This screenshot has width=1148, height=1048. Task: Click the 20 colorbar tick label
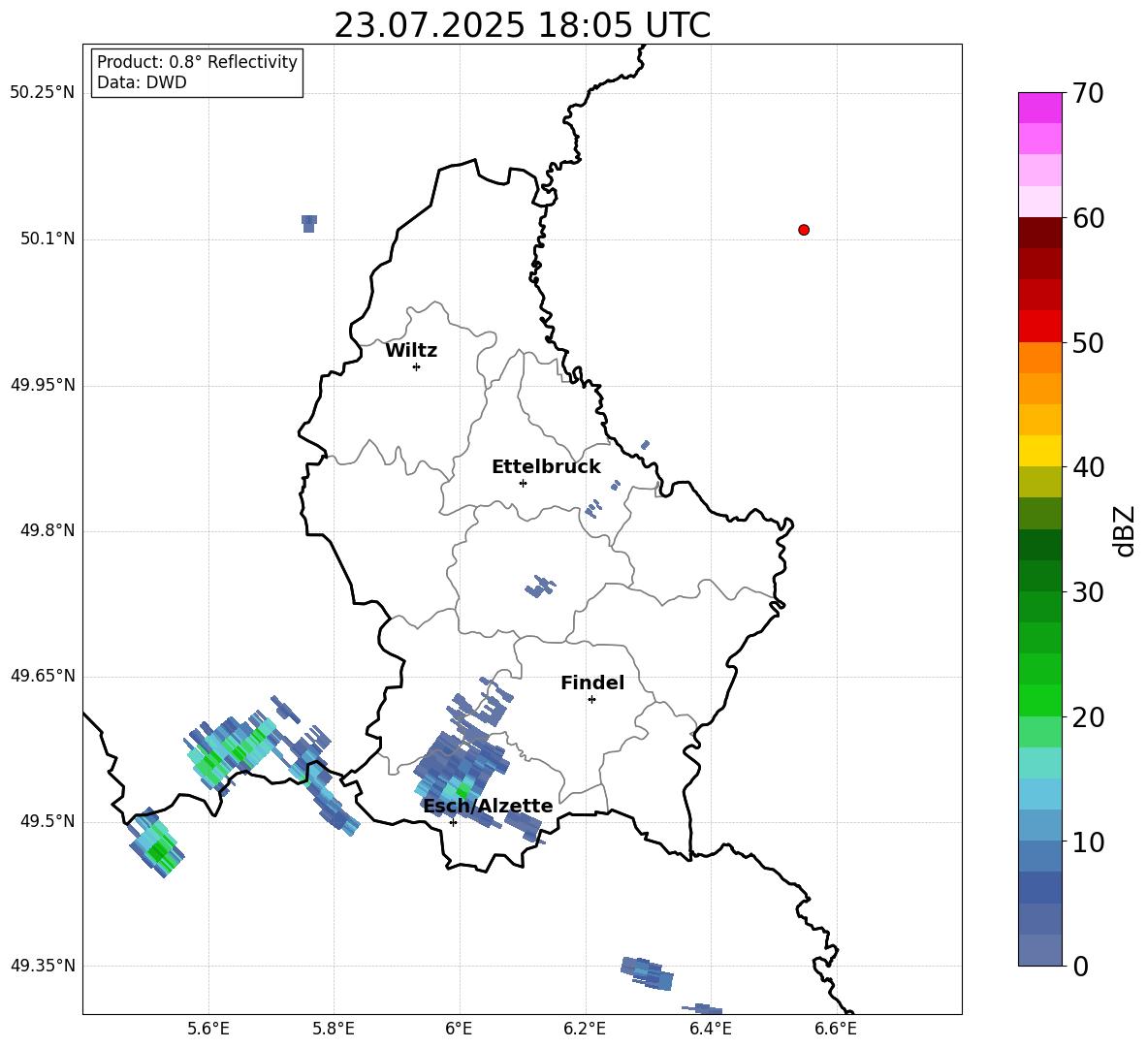(1088, 717)
